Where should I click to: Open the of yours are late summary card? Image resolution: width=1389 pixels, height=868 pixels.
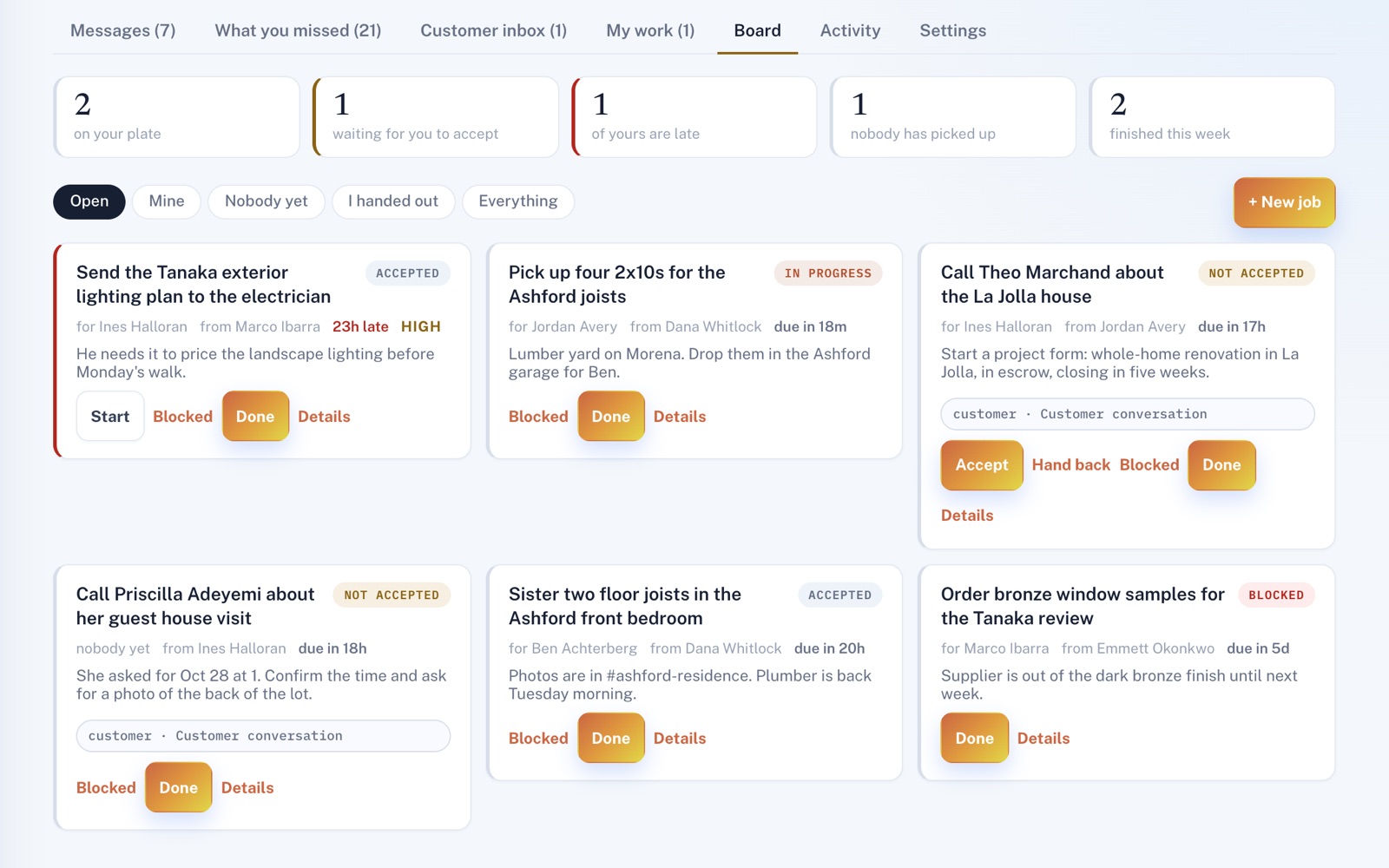[x=694, y=117]
